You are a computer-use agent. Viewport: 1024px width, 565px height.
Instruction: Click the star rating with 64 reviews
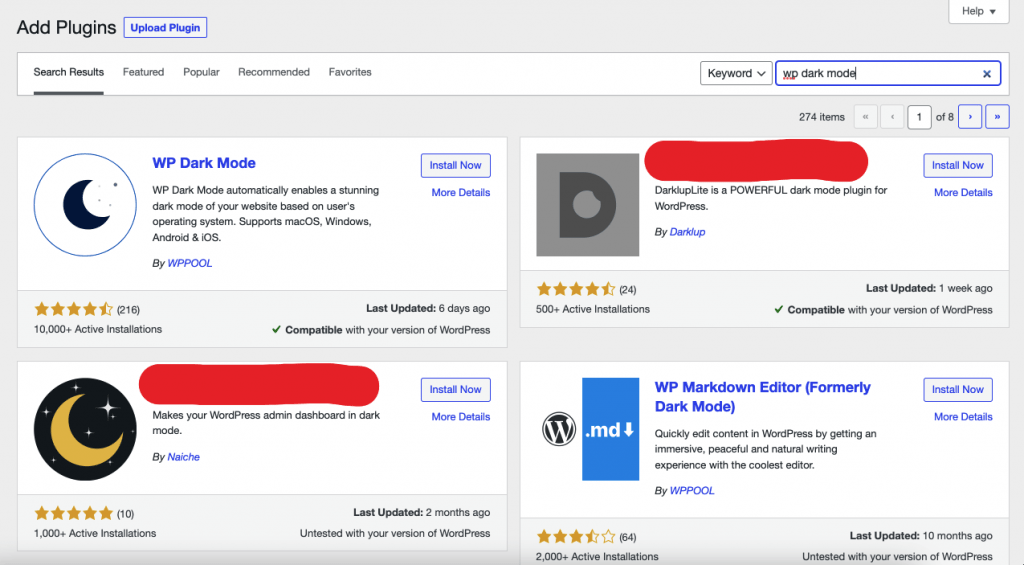[x=576, y=537]
